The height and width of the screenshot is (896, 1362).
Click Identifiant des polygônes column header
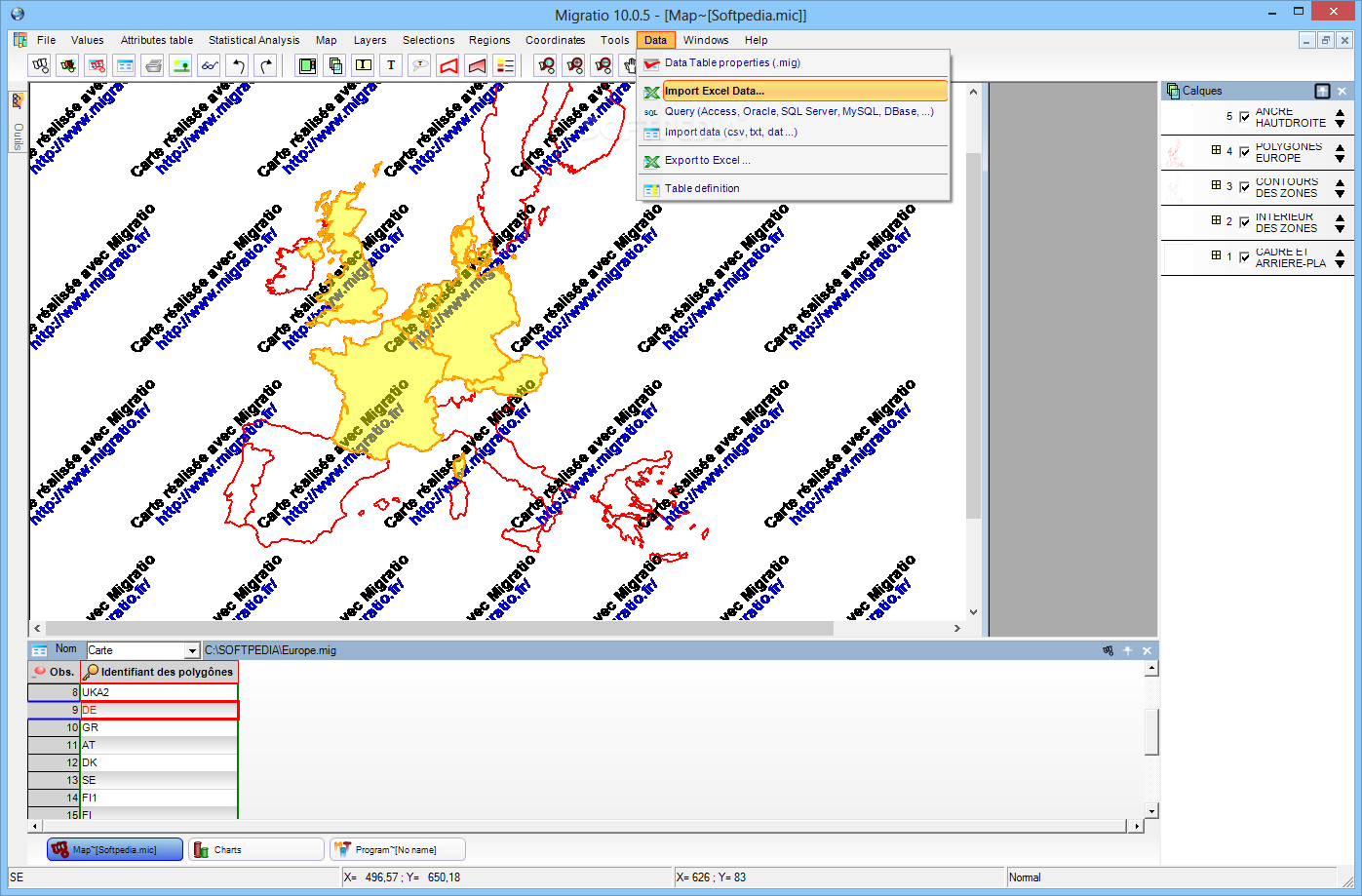(159, 672)
